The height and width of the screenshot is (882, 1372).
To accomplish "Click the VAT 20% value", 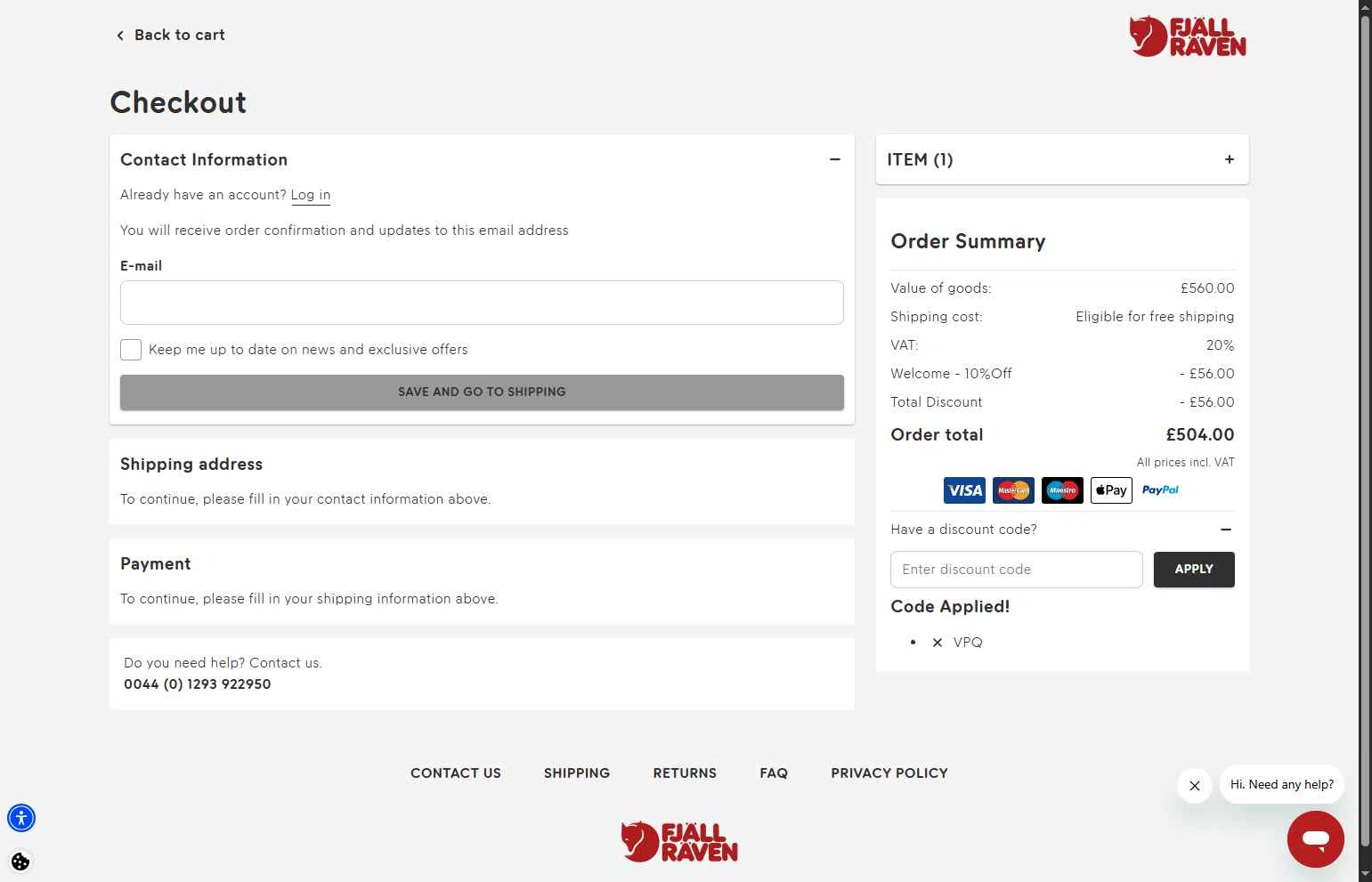I will coord(1220,345).
